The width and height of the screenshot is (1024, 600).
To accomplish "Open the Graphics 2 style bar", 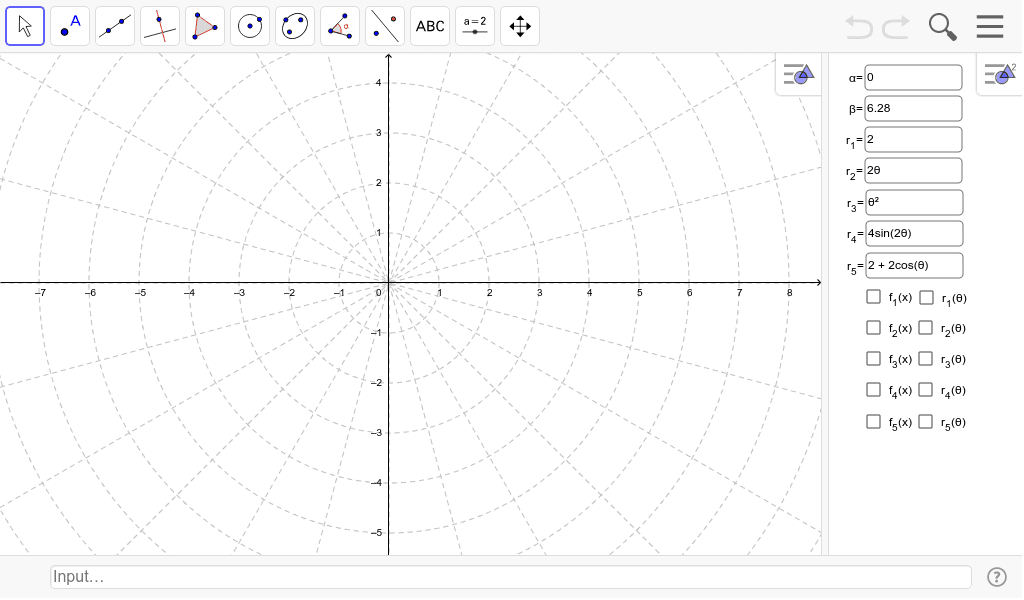I will pyautogui.click(x=1000, y=74).
